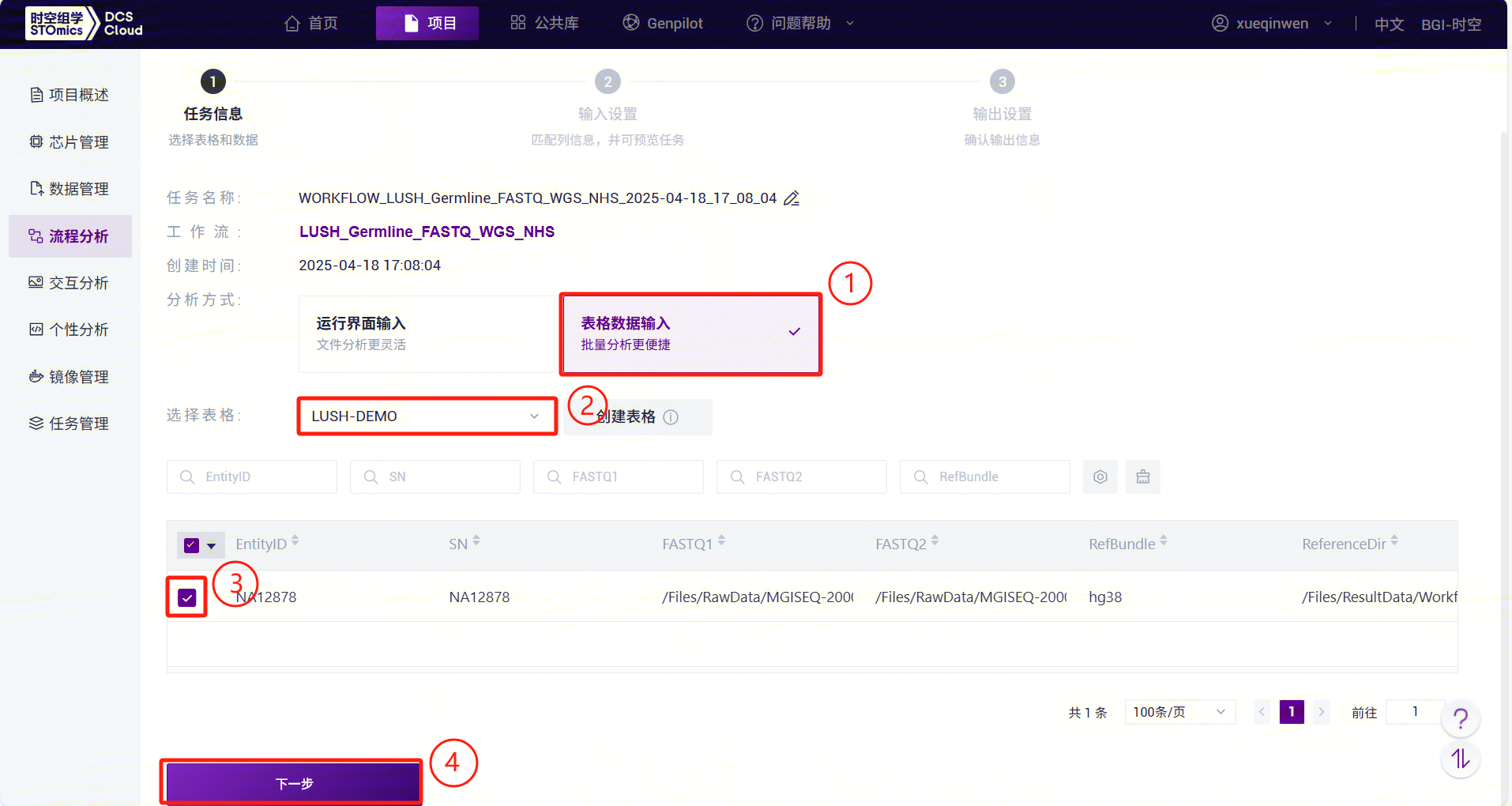This screenshot has width=1512, height=806.
Task: Click NA12878 in the SN column
Action: (x=480, y=597)
